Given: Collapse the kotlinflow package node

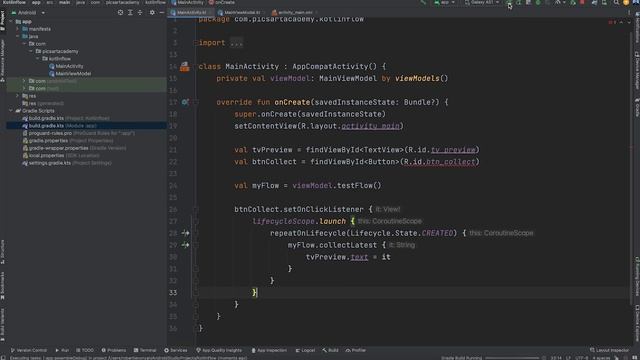Looking at the screenshot, I should [x=38, y=59].
